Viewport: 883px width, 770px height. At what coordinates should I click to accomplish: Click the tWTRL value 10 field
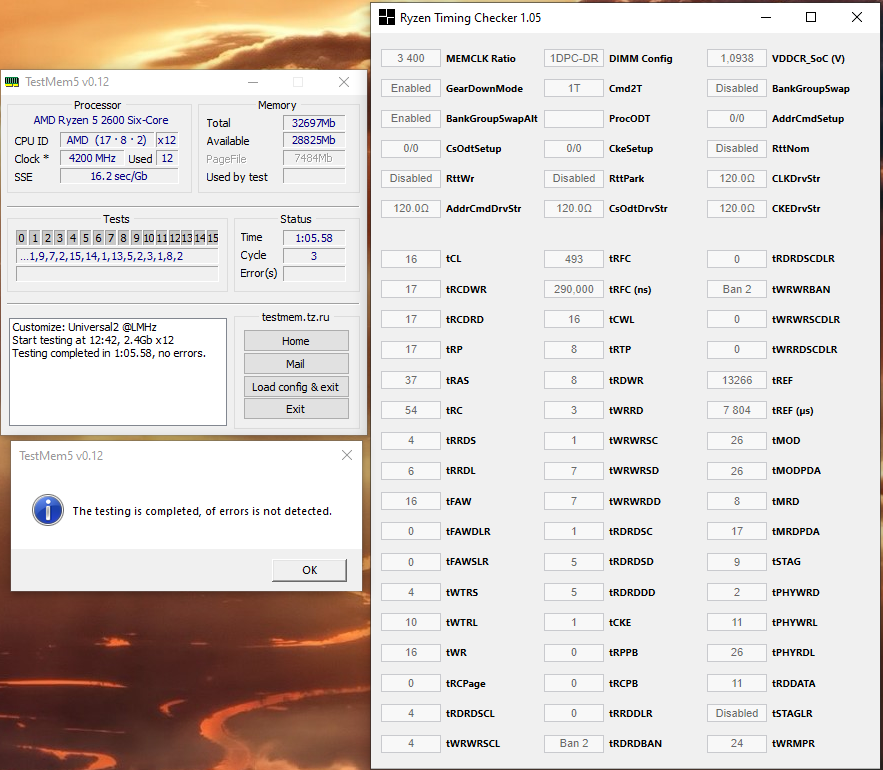click(411, 622)
